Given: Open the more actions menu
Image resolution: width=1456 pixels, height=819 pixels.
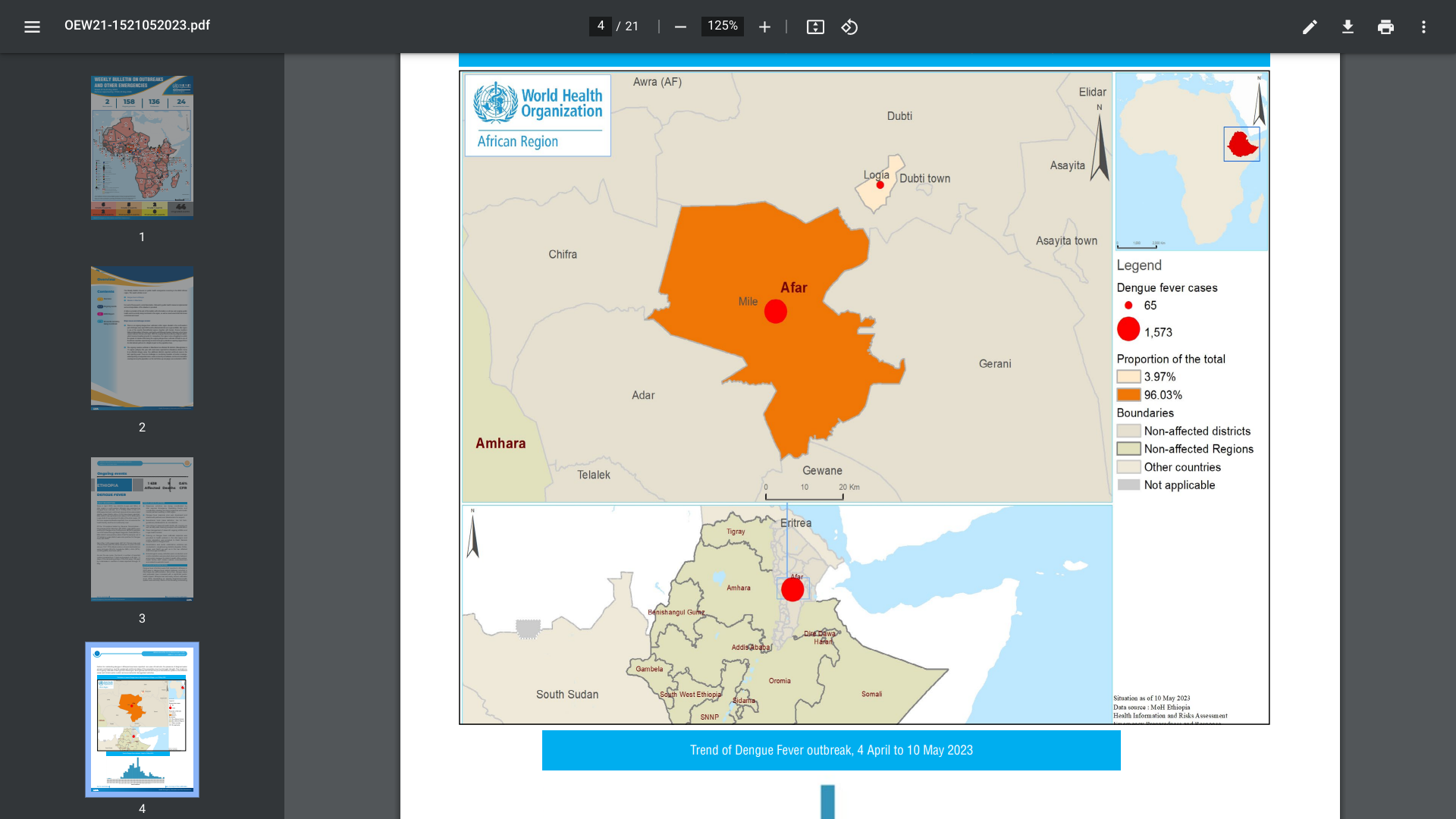Looking at the screenshot, I should tap(1423, 27).
